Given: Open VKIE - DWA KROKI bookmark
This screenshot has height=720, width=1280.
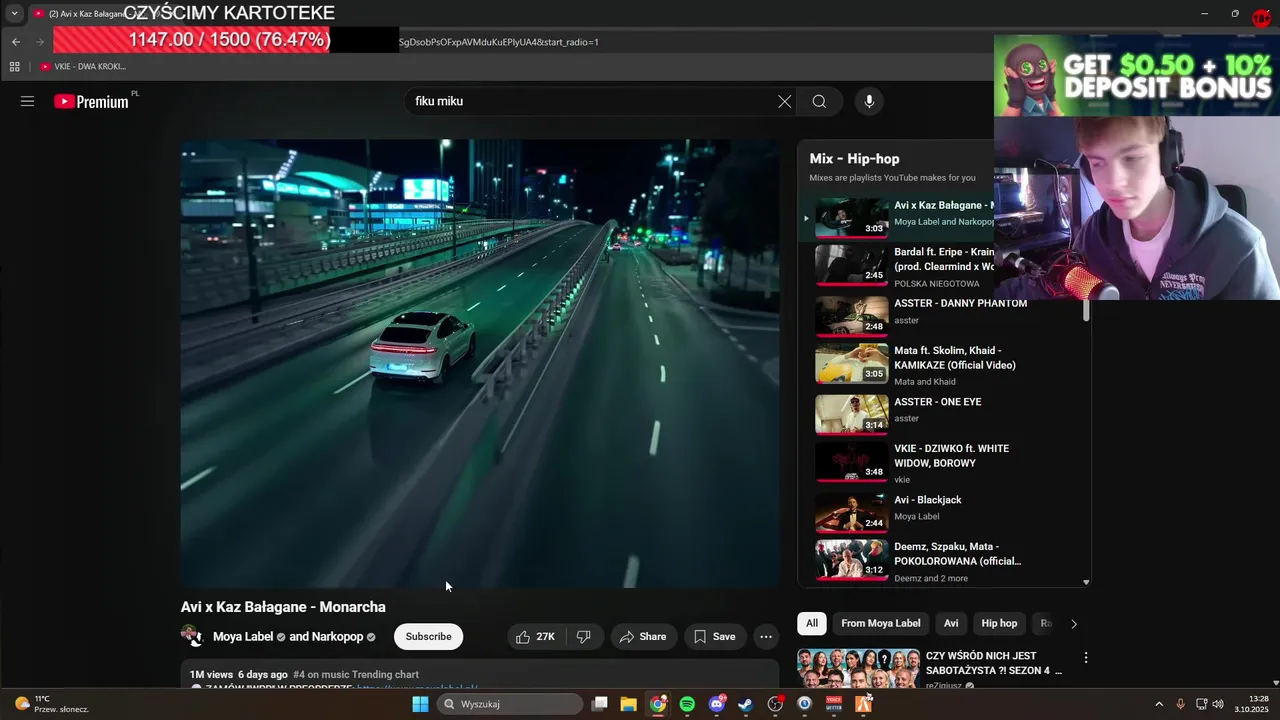Looking at the screenshot, I should (x=83, y=67).
